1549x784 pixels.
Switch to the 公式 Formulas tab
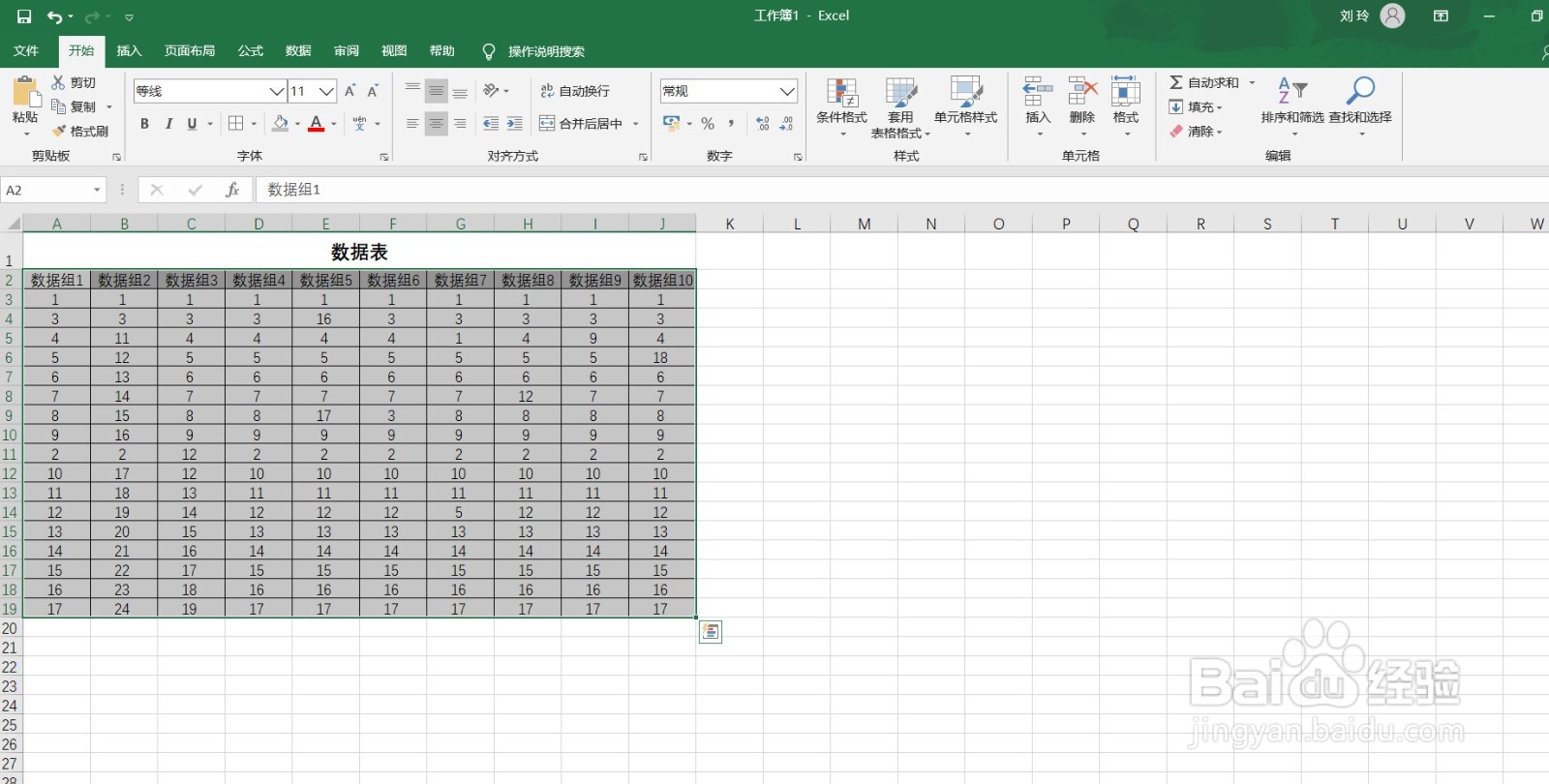click(251, 51)
